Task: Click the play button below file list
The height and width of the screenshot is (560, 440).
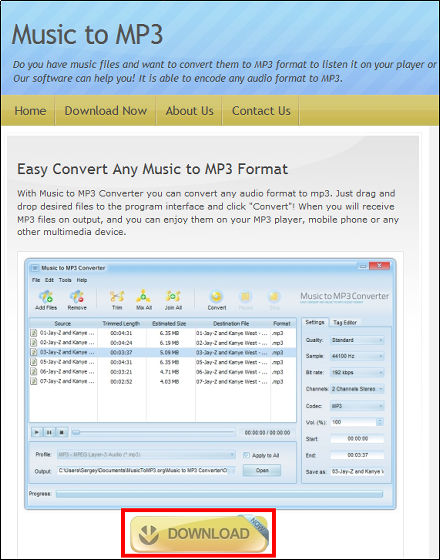Action: click(36, 432)
